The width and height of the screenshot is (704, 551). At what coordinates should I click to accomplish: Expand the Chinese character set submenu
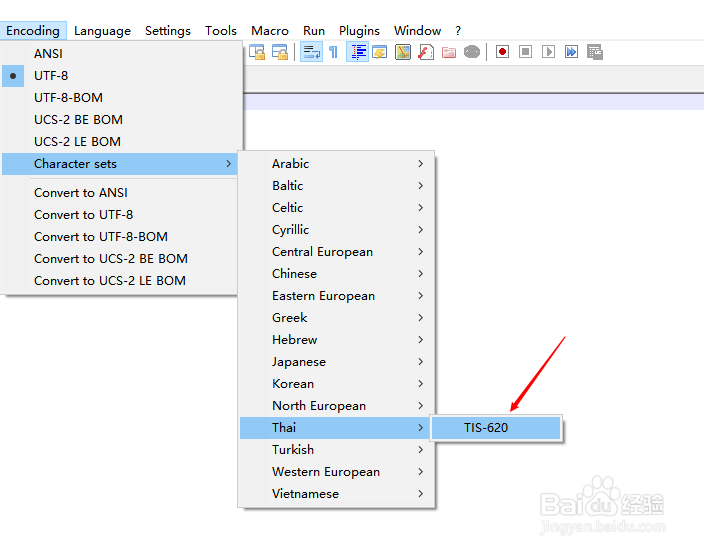336,273
